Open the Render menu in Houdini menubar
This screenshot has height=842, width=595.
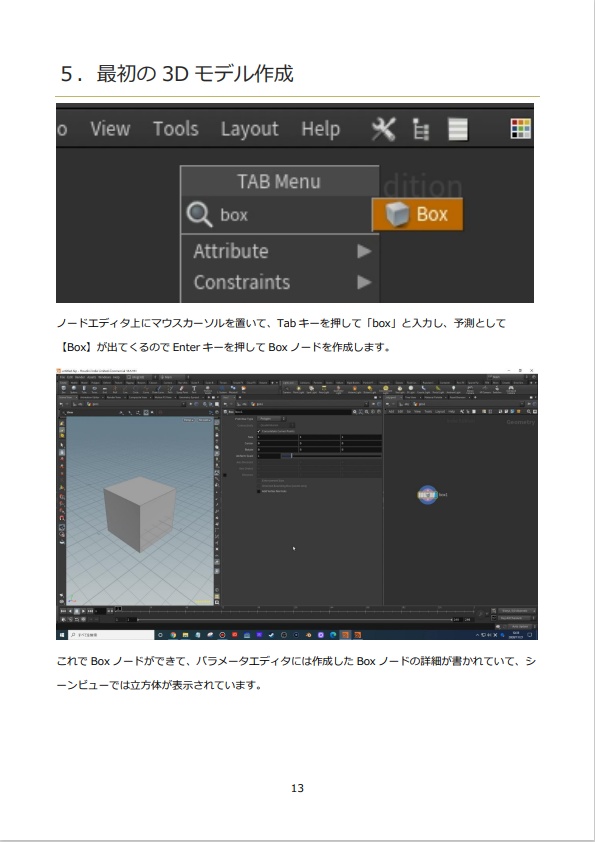click(81, 377)
